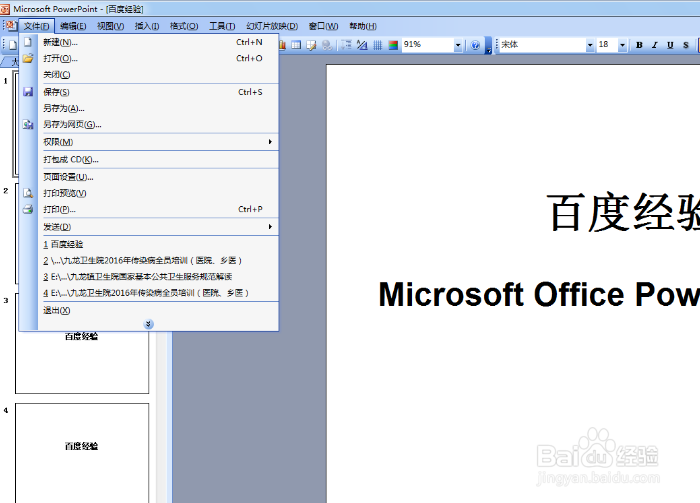This screenshot has height=503, width=700.
Task: Click the Insert Hyperlink toolbar icon
Action: pos(327,45)
